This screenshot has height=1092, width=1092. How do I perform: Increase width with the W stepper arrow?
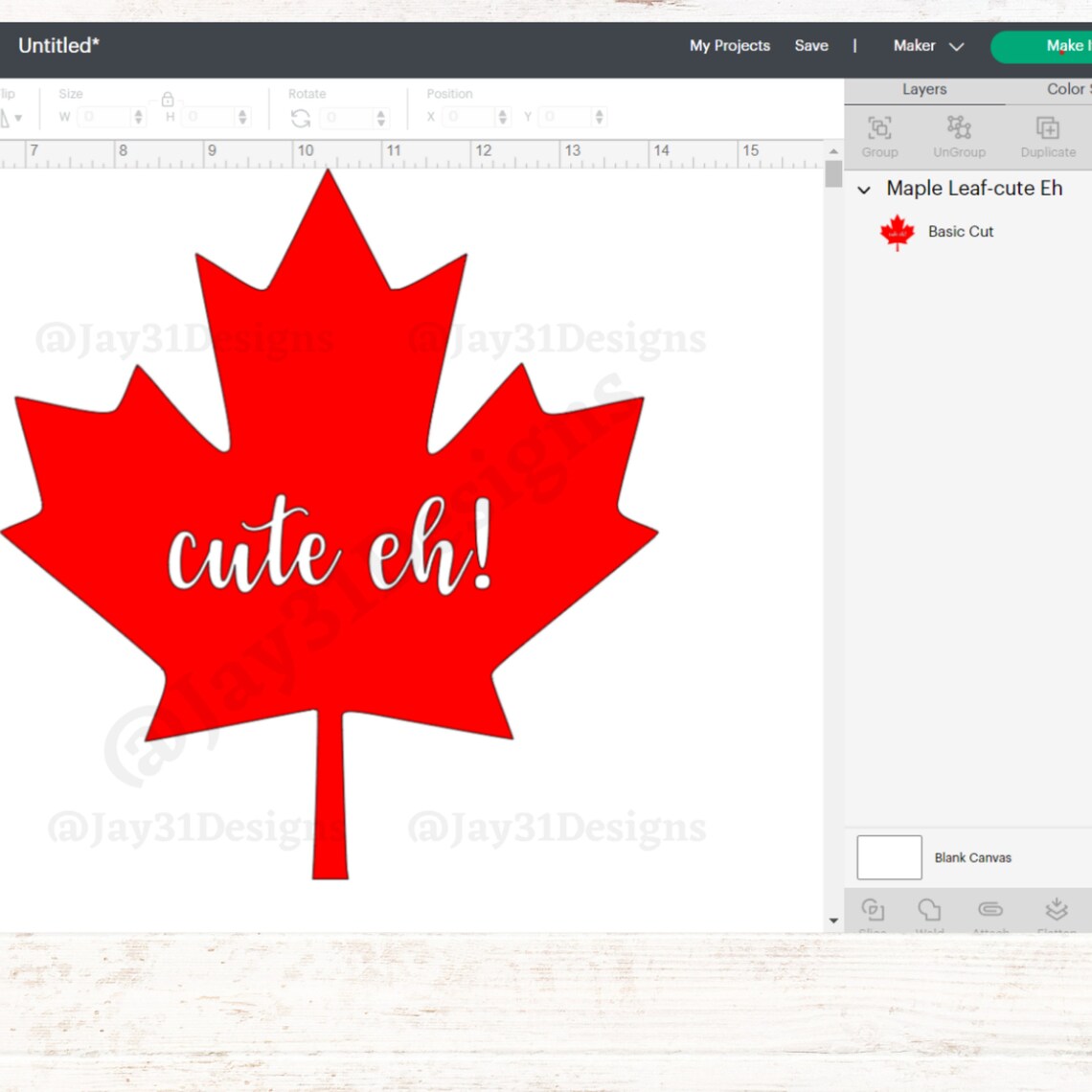[138, 112]
